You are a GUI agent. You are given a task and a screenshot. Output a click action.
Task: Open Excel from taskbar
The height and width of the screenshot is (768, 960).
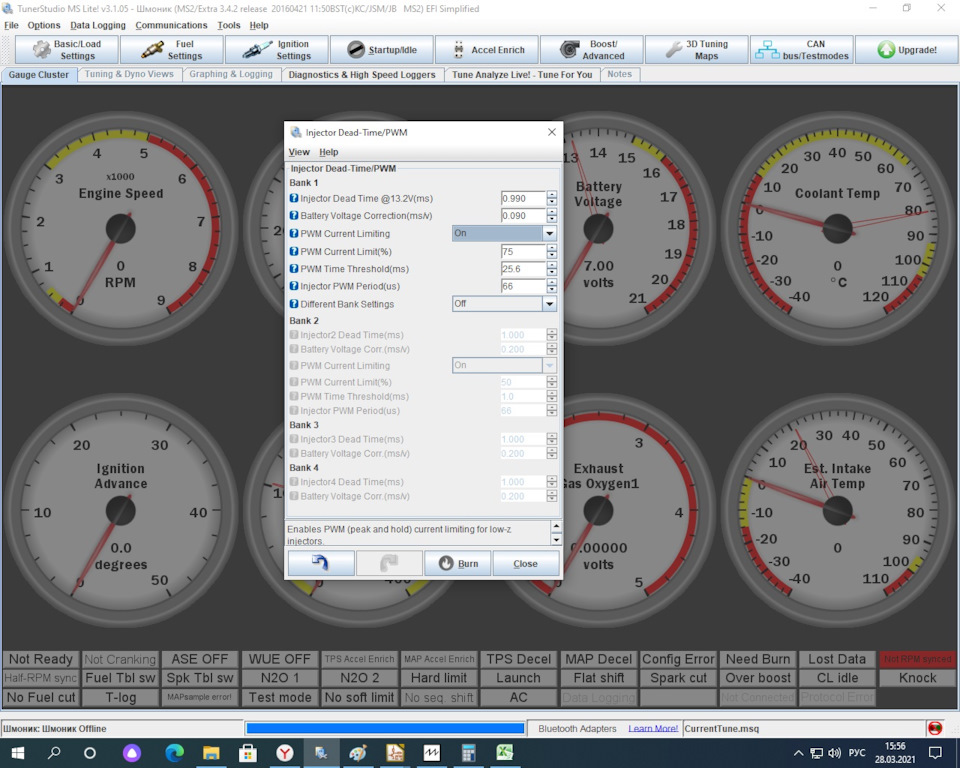click(x=505, y=753)
